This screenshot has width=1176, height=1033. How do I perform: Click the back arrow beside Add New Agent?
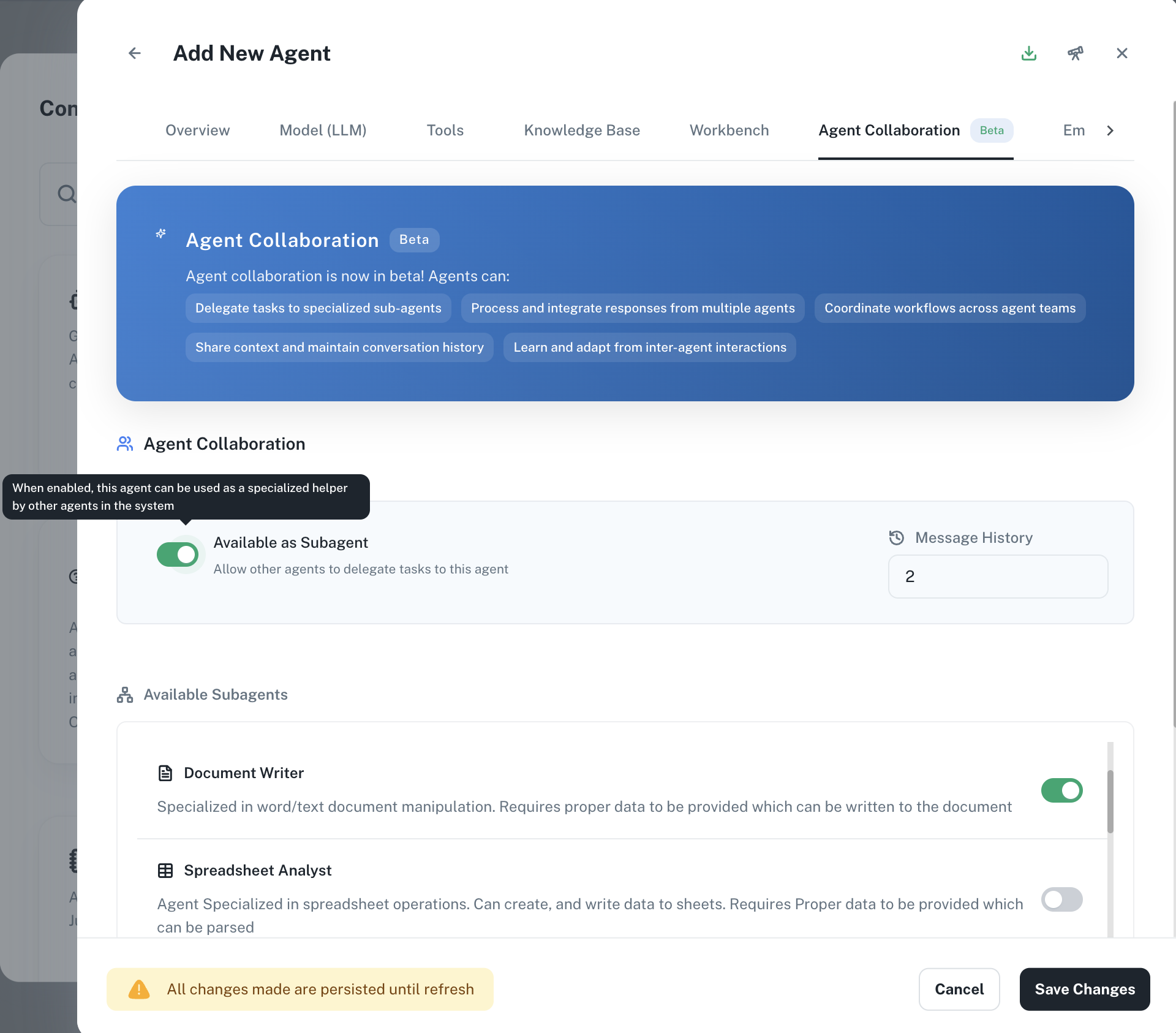[135, 53]
